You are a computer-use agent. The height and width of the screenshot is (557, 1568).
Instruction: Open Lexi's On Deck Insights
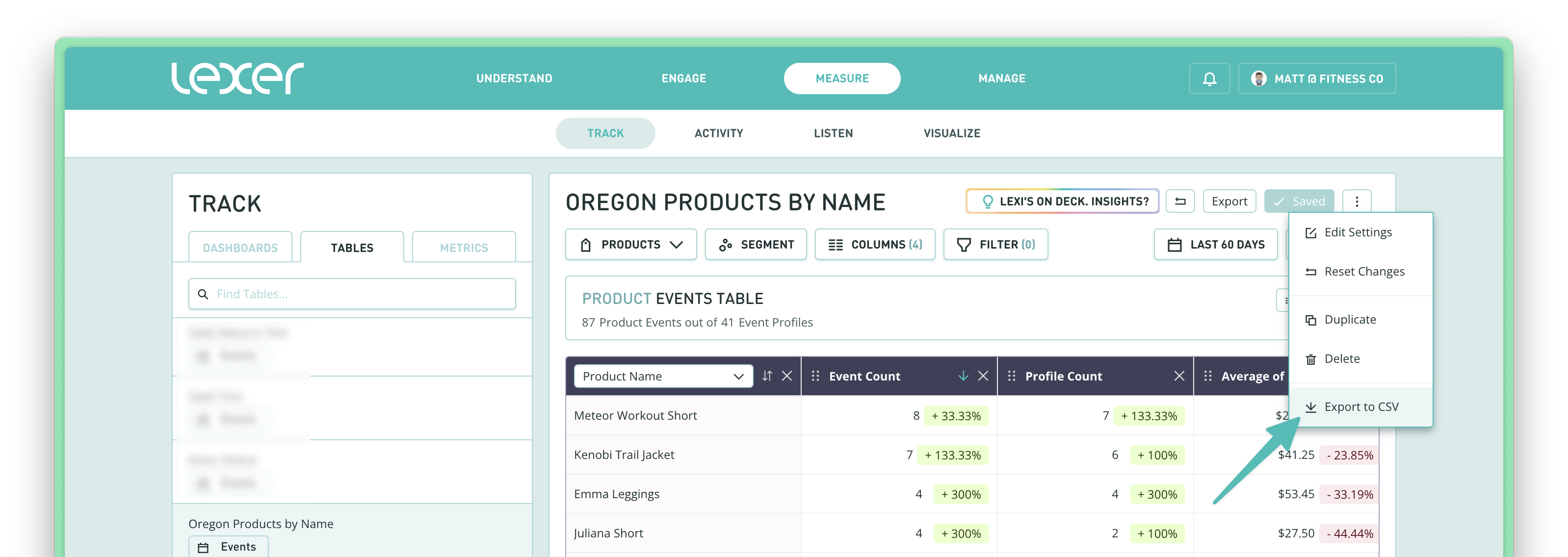coord(1062,201)
